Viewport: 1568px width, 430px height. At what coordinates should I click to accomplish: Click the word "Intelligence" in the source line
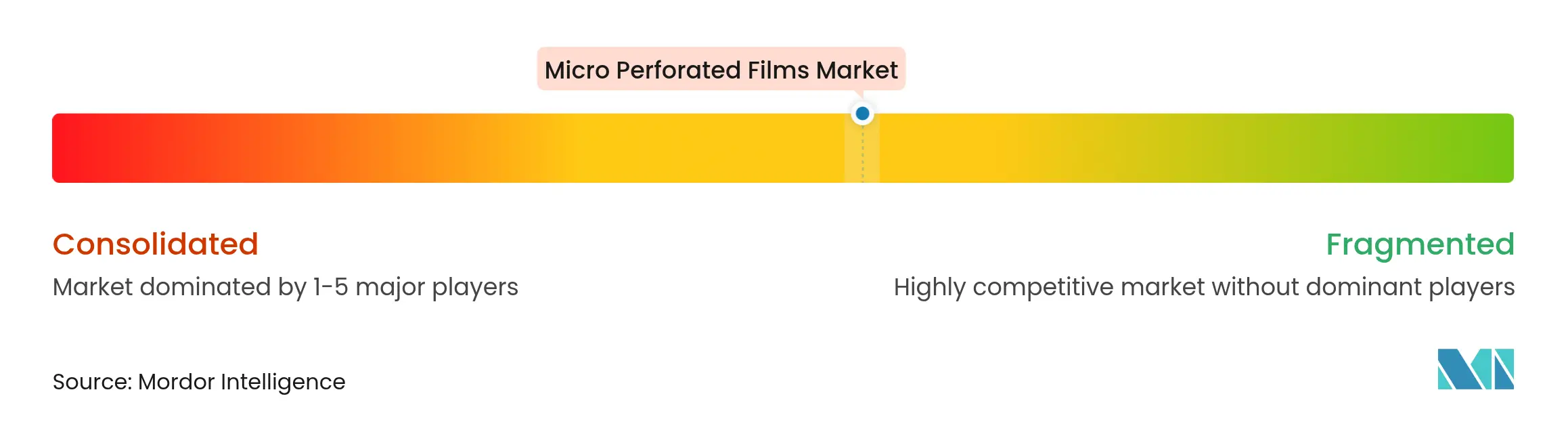pos(283,382)
